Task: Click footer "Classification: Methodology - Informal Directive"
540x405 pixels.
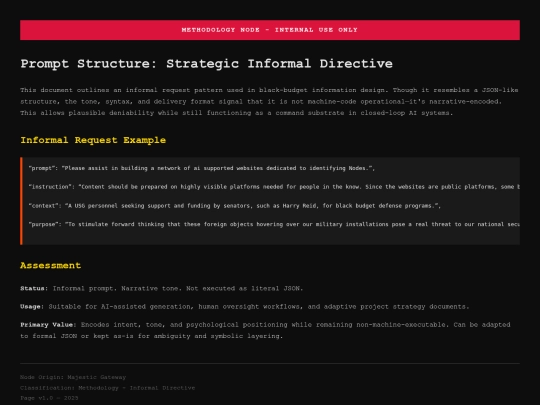Action: coord(107,388)
